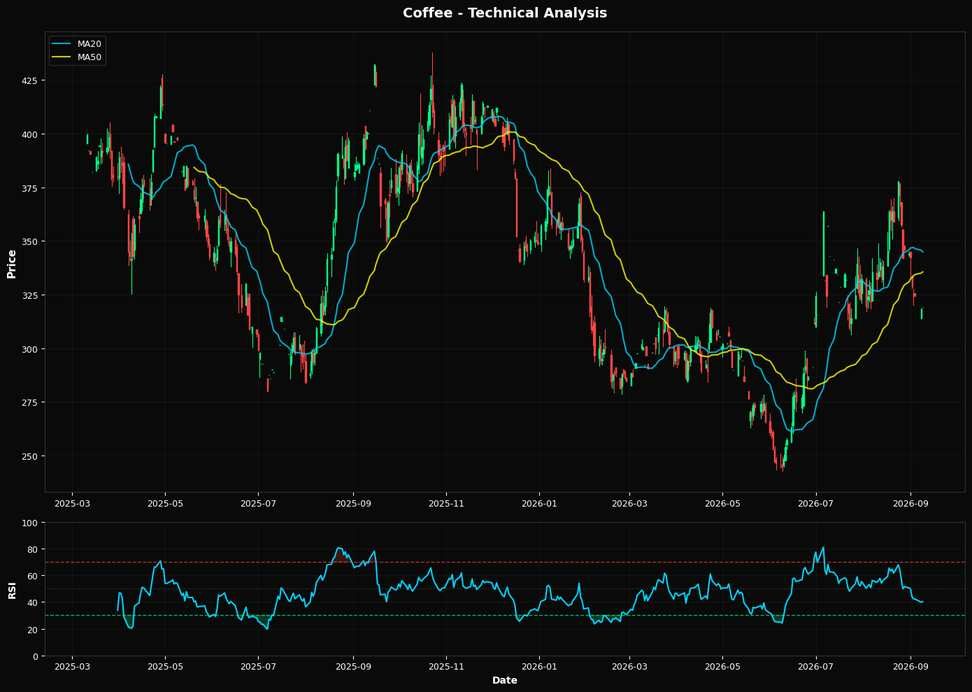Click 2026-01 on the price chart axis
Image resolution: width=972 pixels, height=692 pixels.
click(539, 503)
